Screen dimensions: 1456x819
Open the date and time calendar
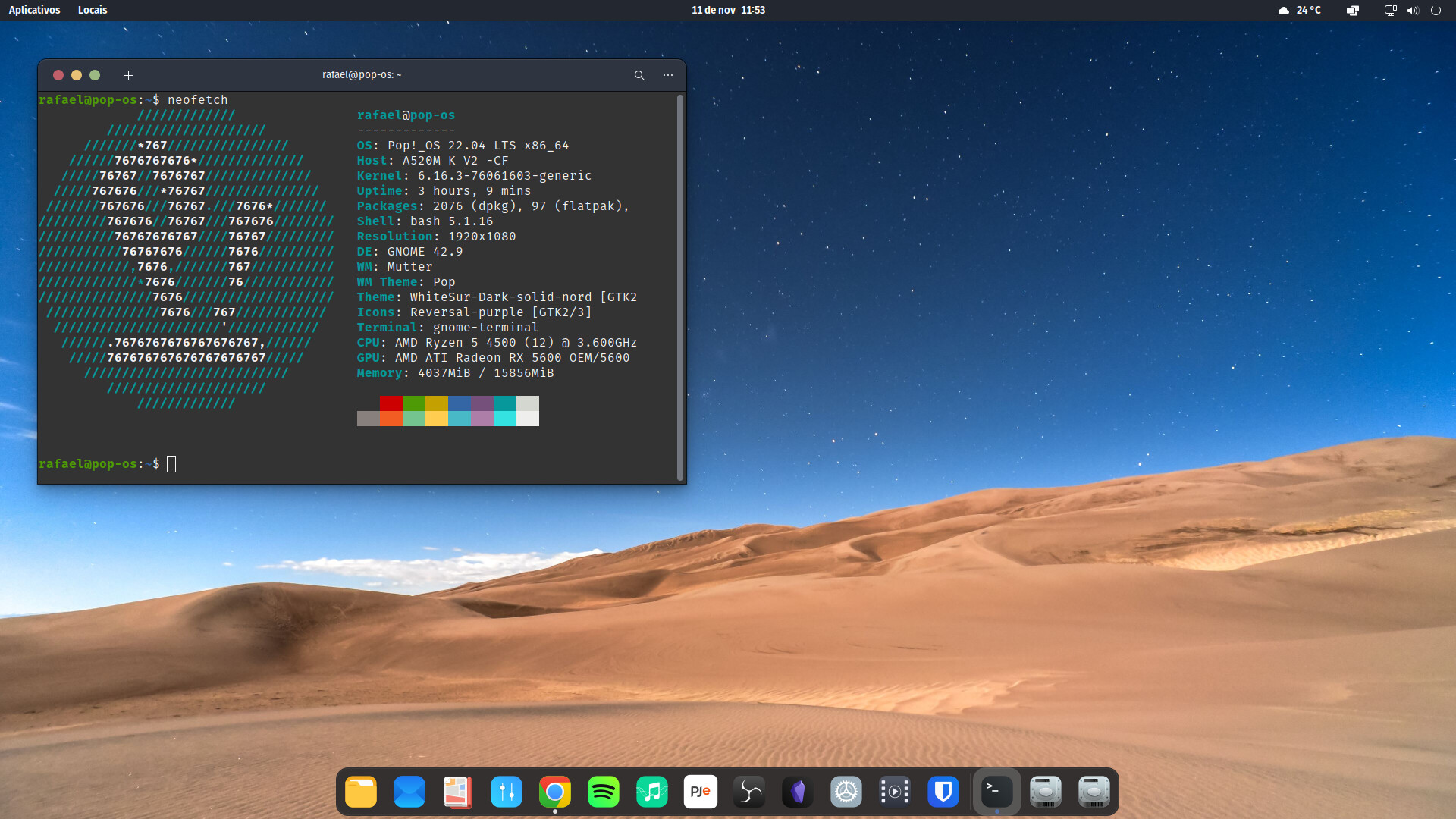pyautogui.click(x=727, y=10)
